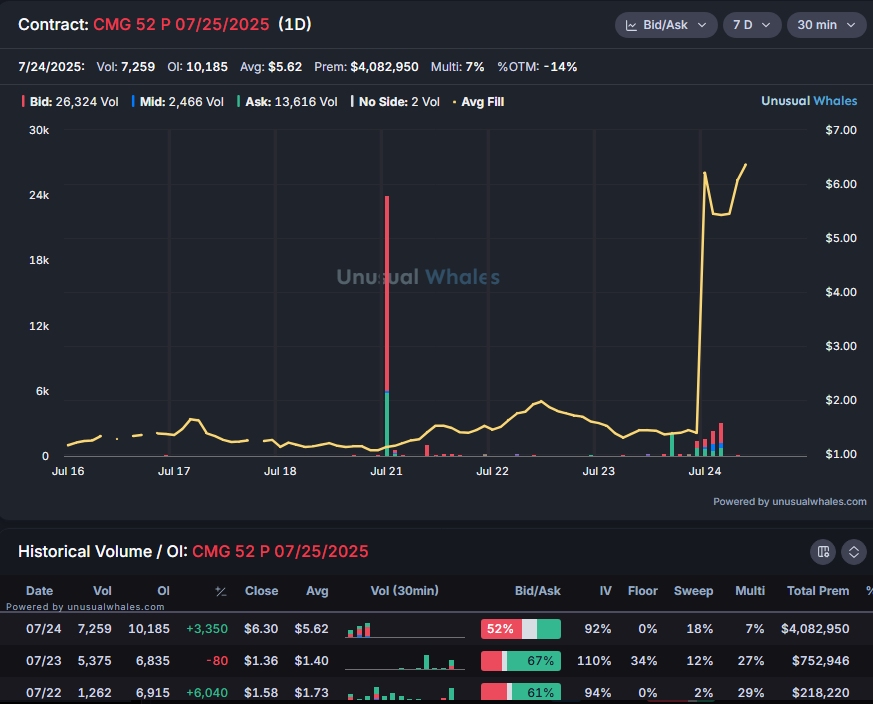Sort by the IV column header
The height and width of the screenshot is (704, 873).
[x=605, y=591]
